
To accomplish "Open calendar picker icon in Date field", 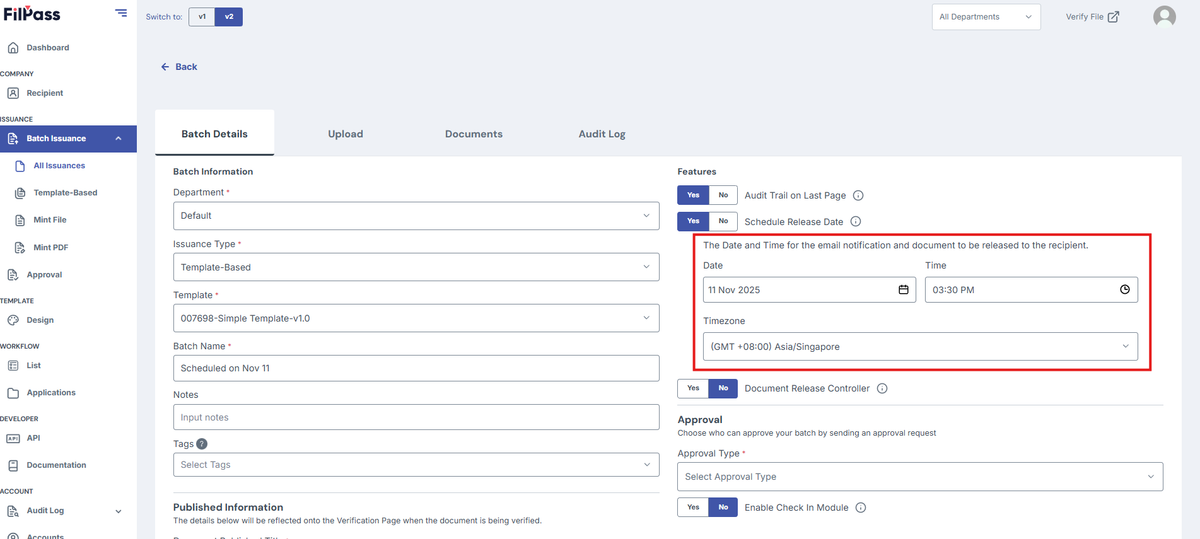I will 903,289.
